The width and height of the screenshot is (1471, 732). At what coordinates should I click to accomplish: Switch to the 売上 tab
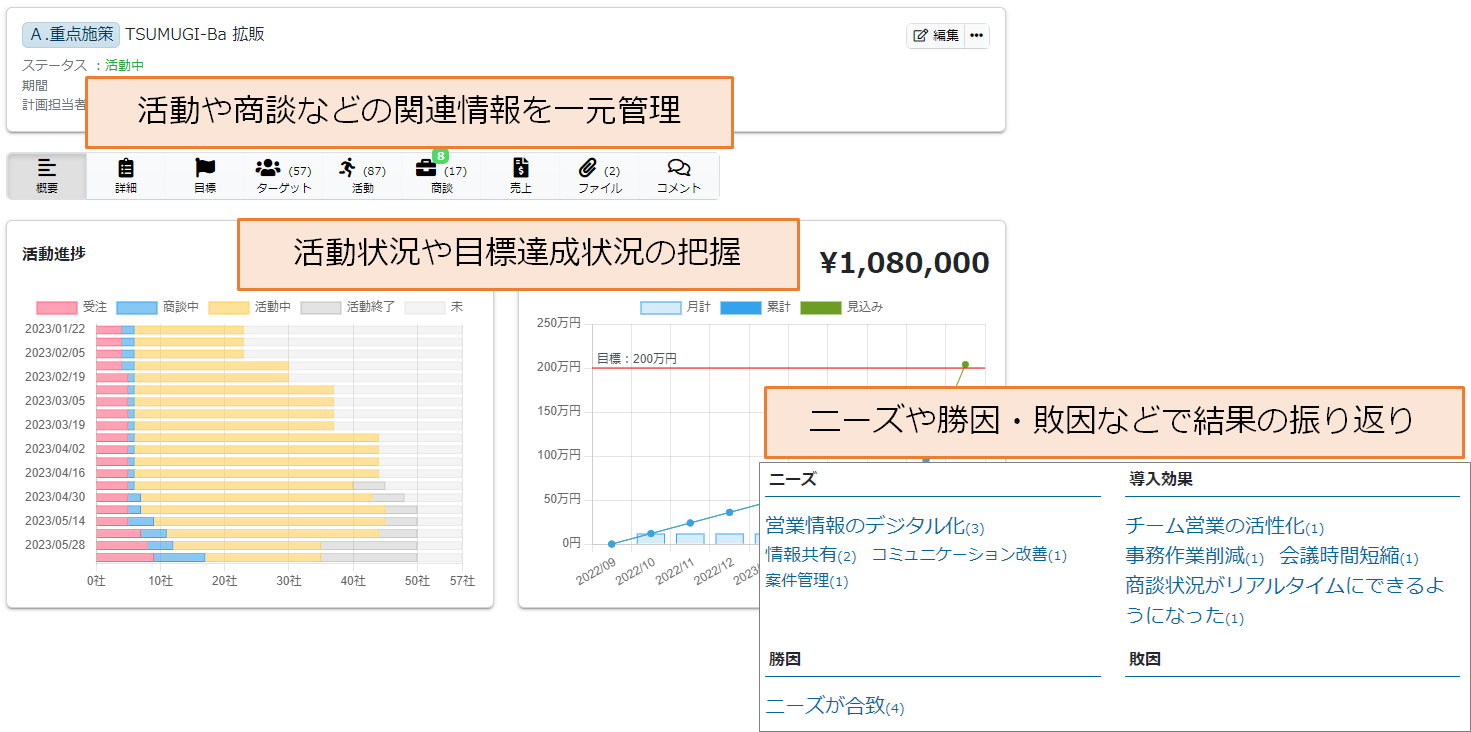(521, 176)
